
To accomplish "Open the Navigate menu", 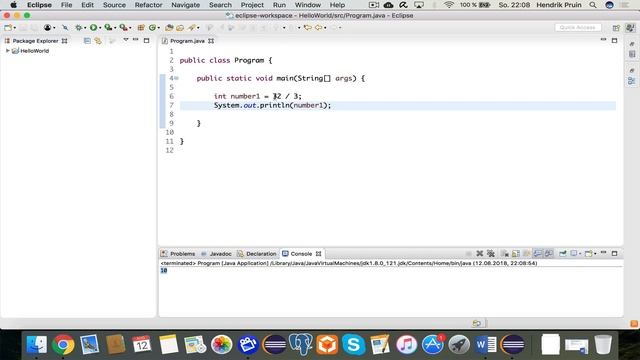I will 185,5.
